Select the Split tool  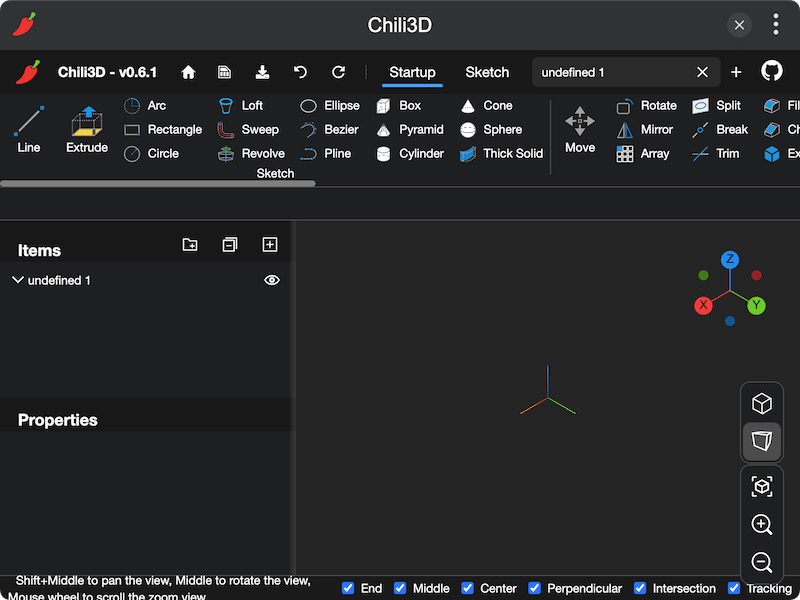pyautogui.click(x=716, y=106)
